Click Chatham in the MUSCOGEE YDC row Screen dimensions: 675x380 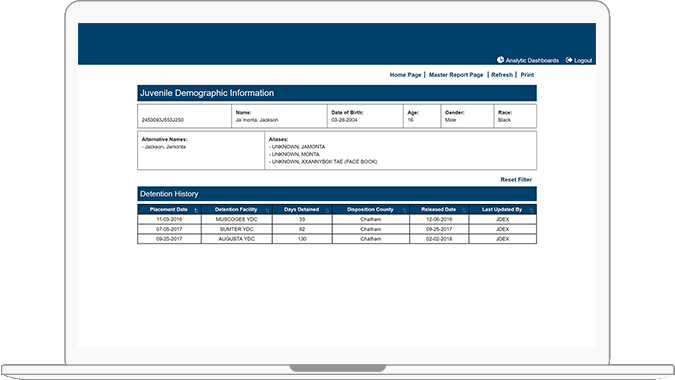tap(371, 219)
